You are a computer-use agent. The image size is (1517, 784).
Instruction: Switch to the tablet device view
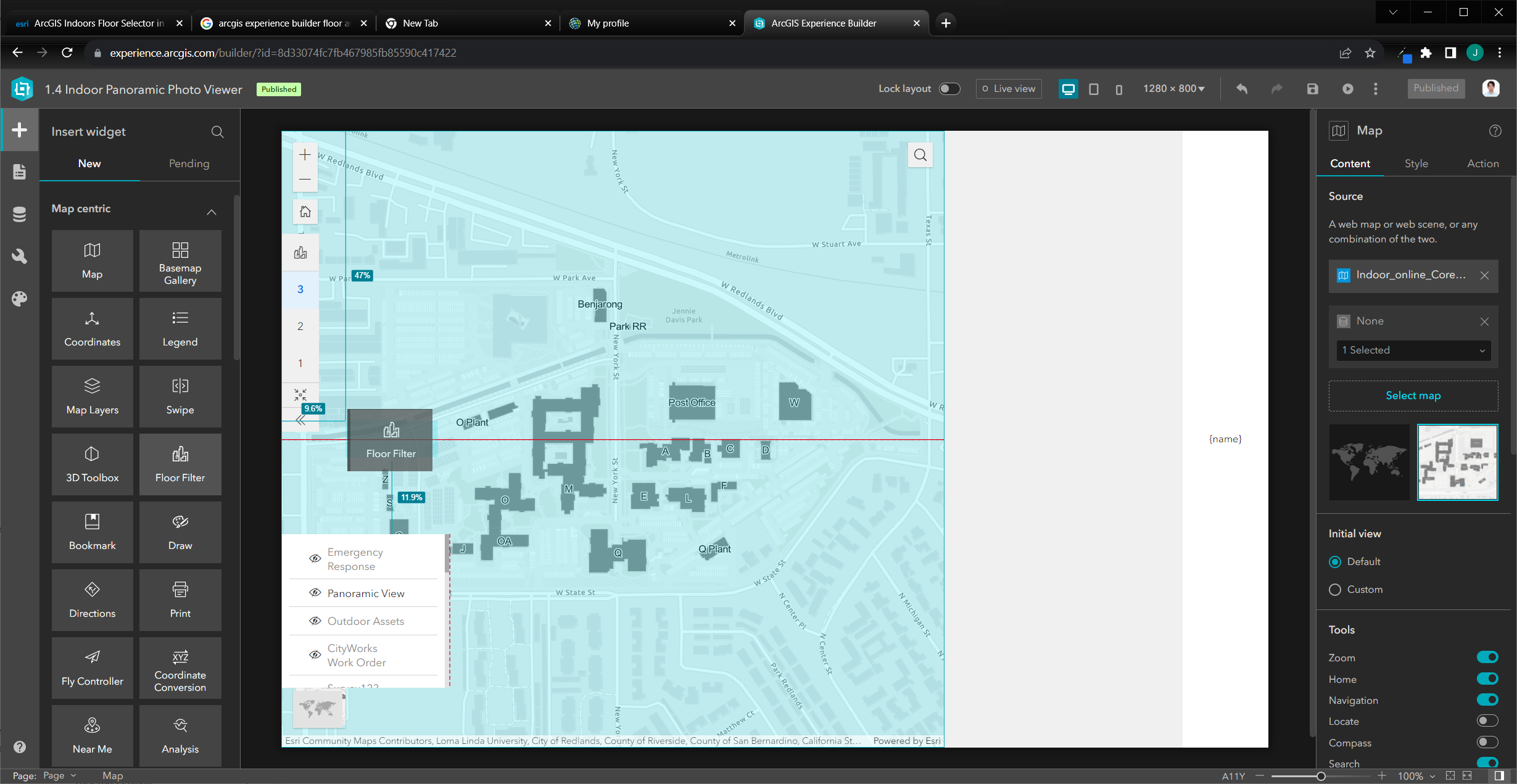[1093, 89]
